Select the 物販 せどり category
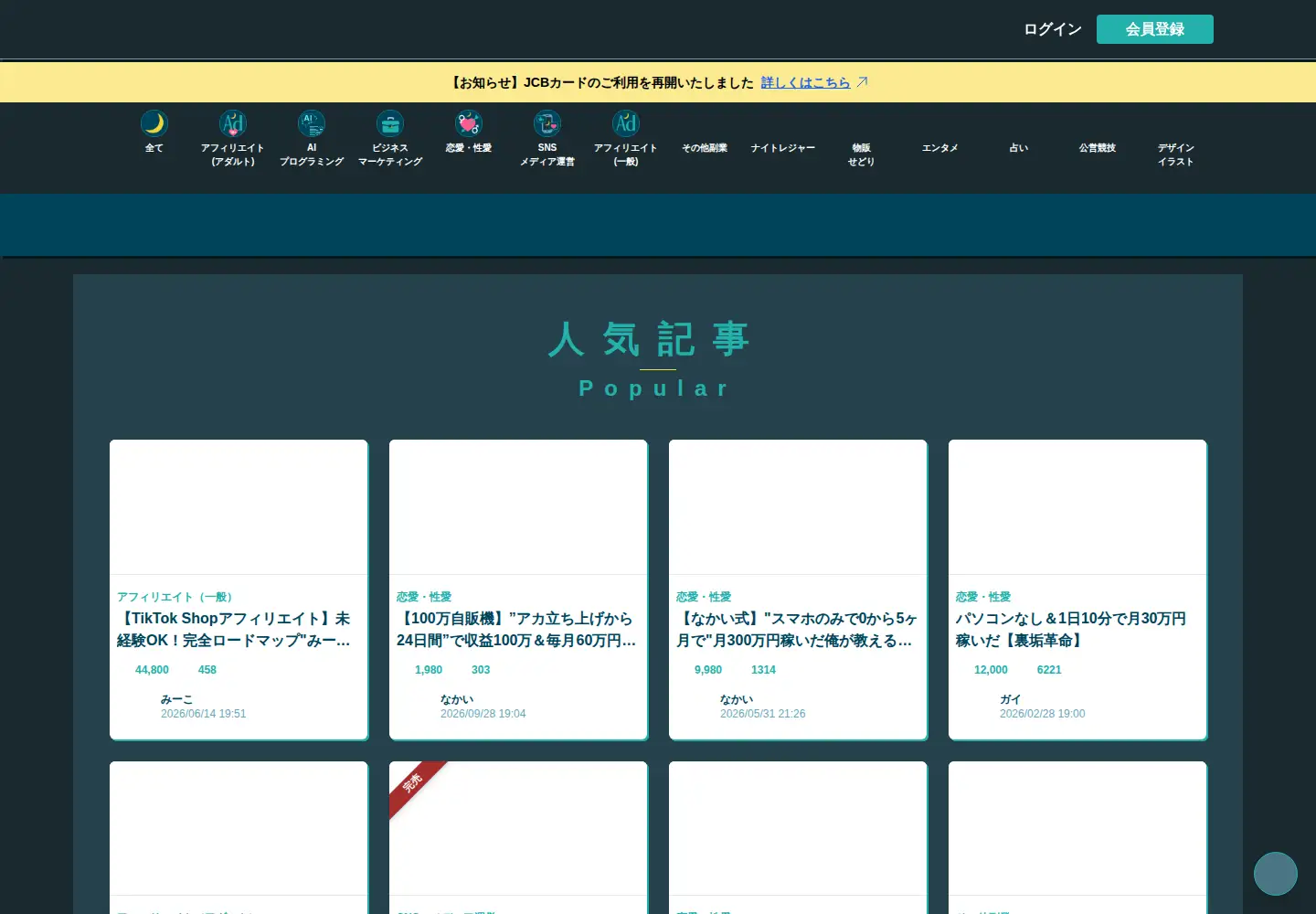This screenshot has width=1316, height=914. coord(862,154)
